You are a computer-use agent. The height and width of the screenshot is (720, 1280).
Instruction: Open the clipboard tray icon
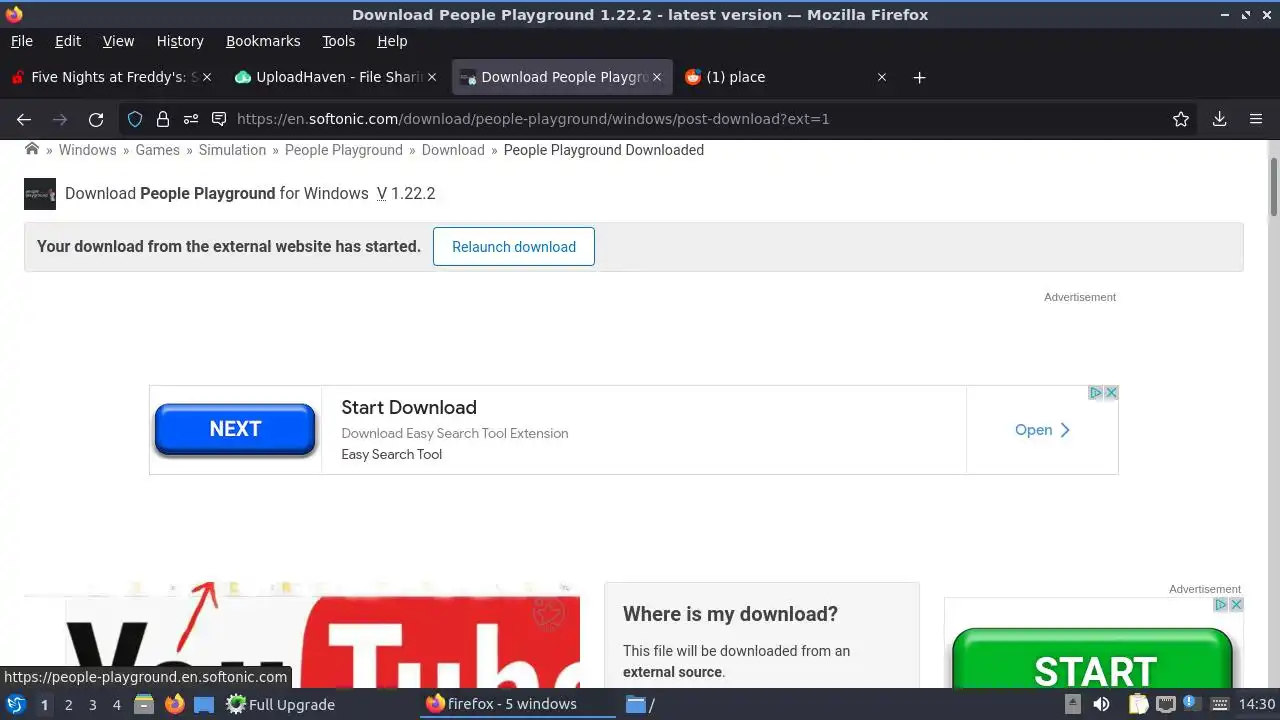click(x=1138, y=704)
